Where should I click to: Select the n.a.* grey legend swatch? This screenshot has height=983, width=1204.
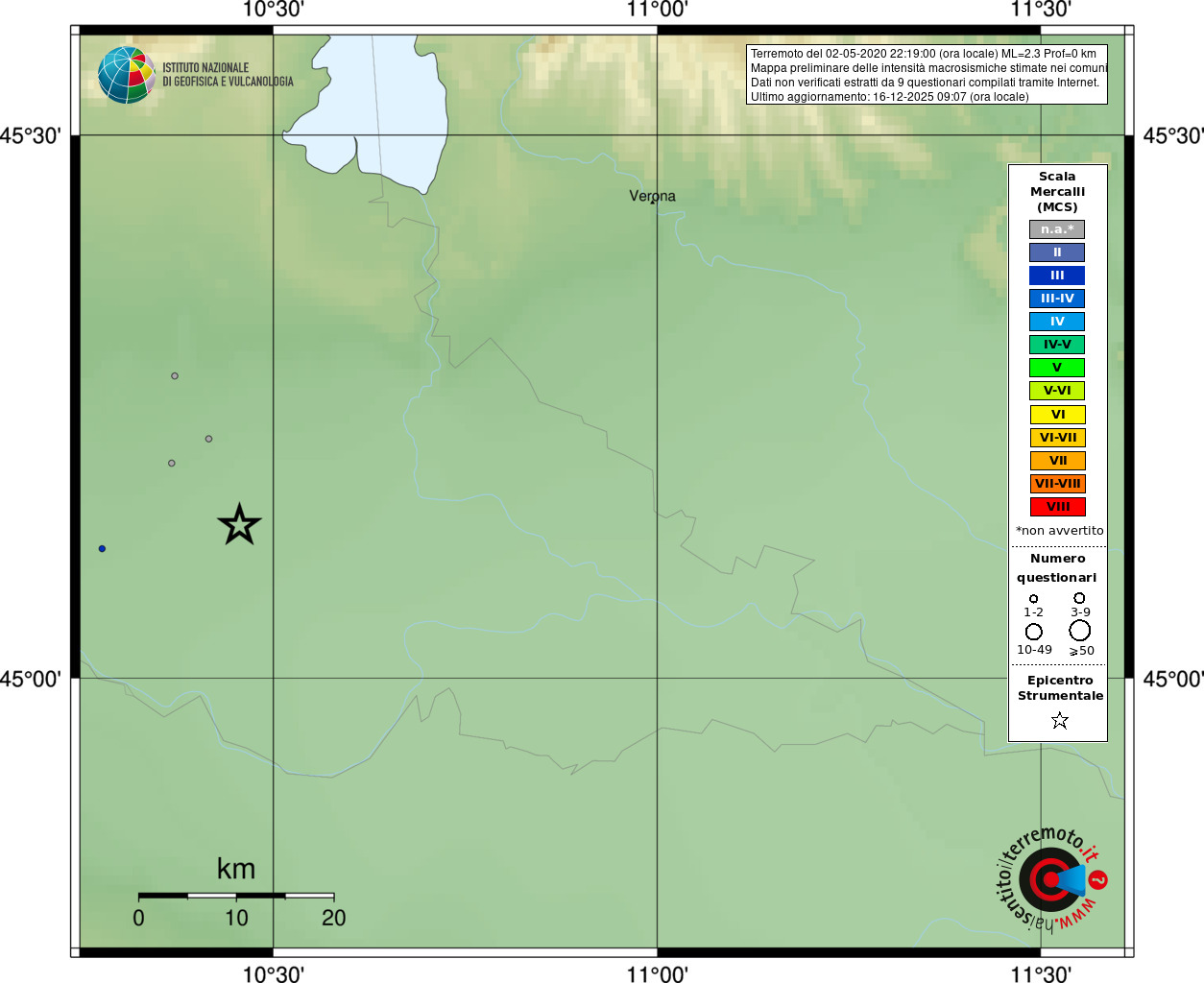coord(1057,229)
